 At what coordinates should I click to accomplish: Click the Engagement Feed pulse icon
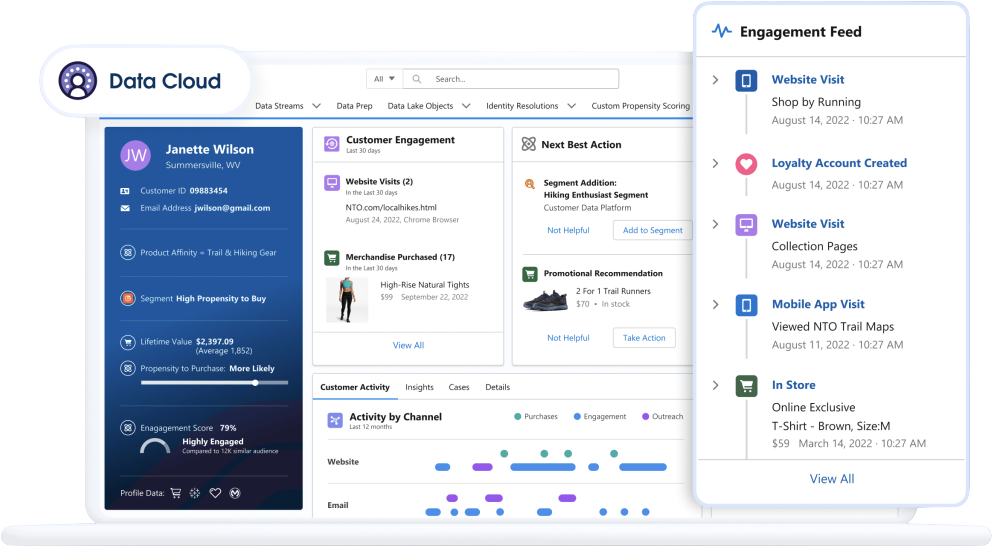(722, 31)
